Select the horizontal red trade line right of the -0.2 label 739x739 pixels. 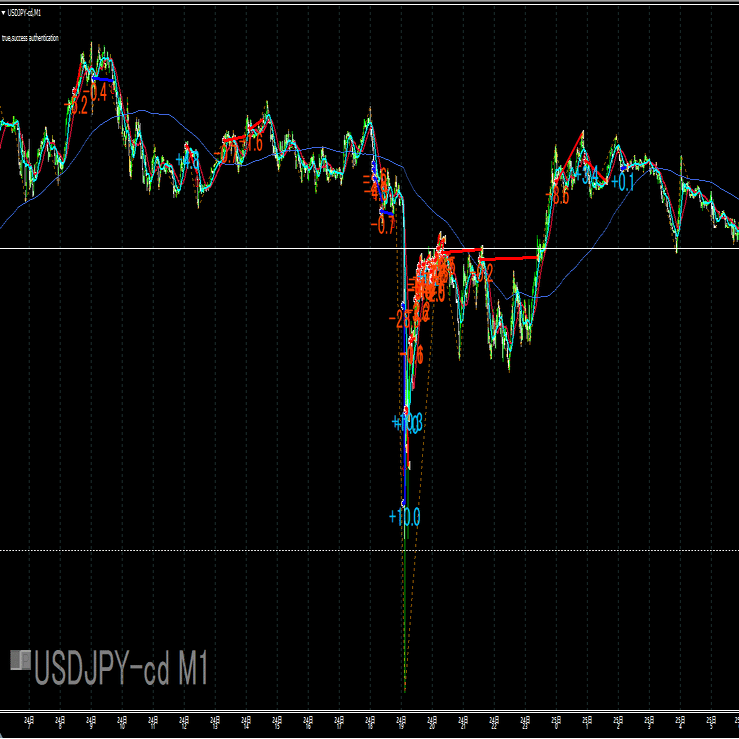[509, 258]
